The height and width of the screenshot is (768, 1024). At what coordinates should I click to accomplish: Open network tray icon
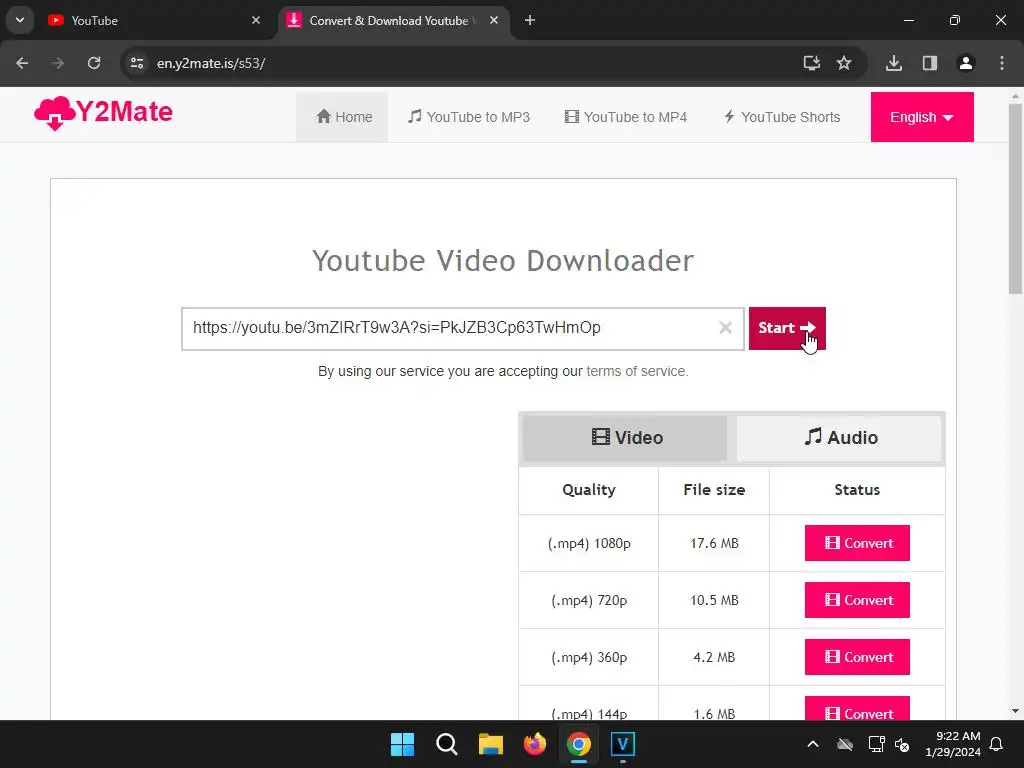click(876, 744)
